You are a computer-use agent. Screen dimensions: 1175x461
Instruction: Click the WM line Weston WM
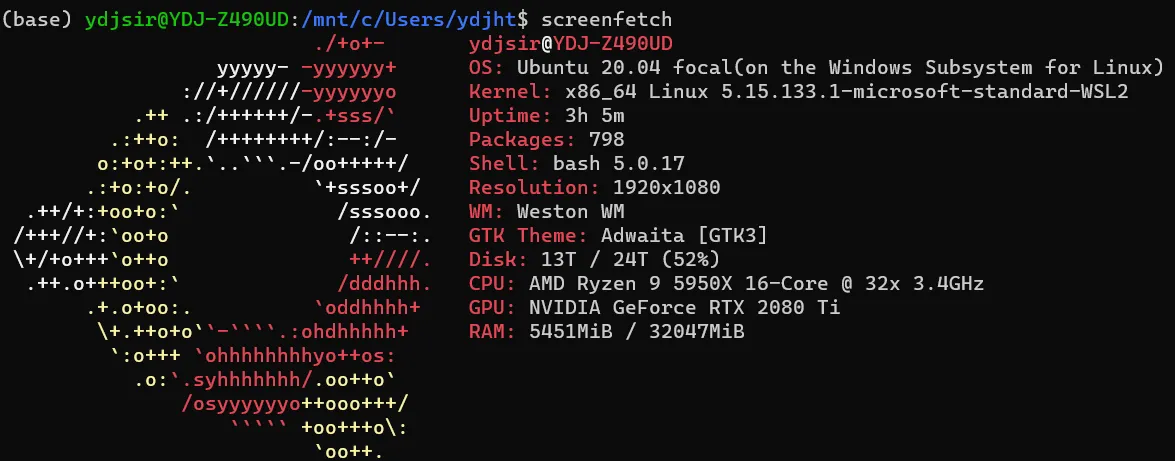coord(570,212)
